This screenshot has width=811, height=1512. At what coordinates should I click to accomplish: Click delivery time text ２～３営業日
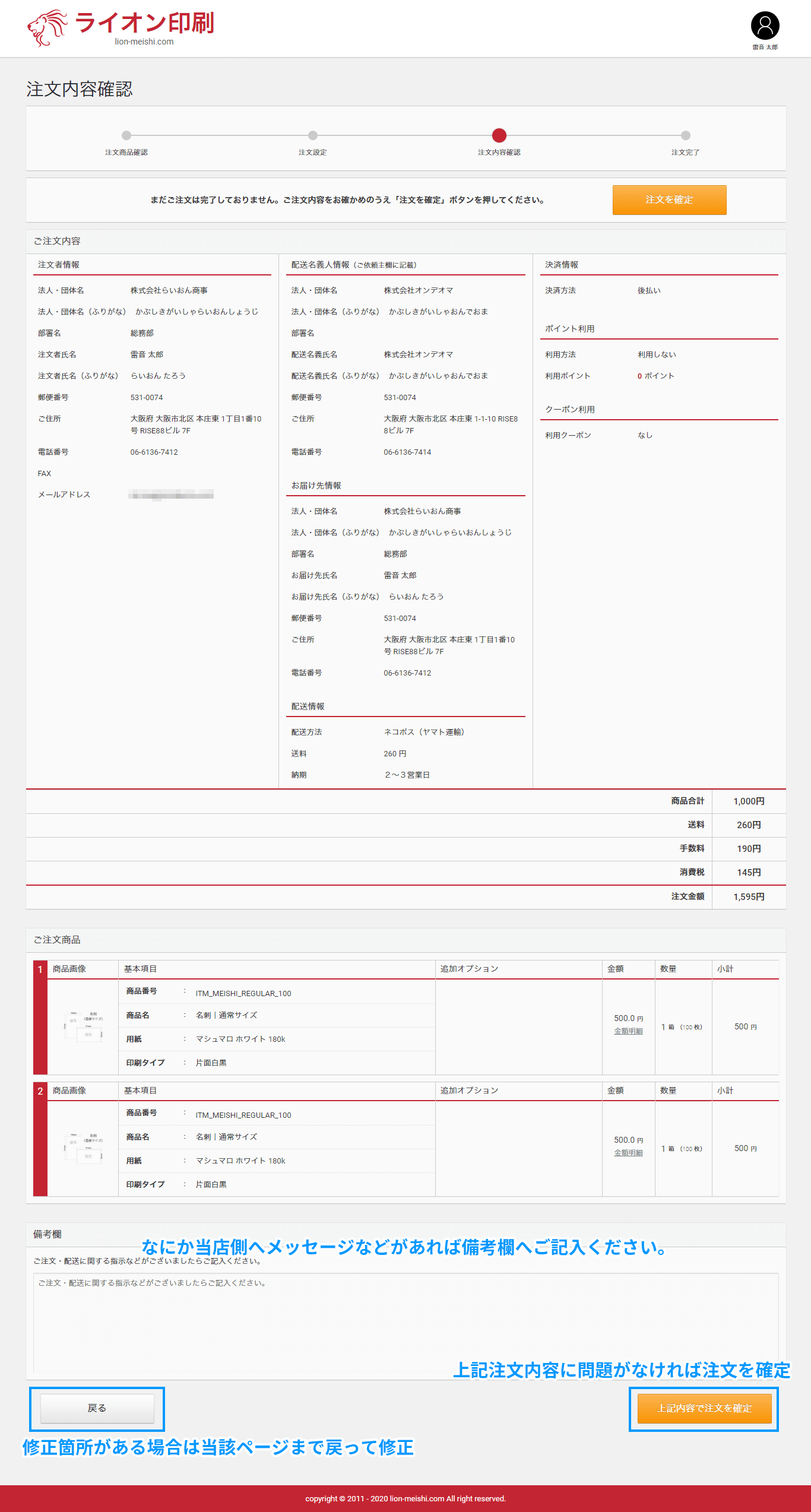pyautogui.click(x=407, y=775)
